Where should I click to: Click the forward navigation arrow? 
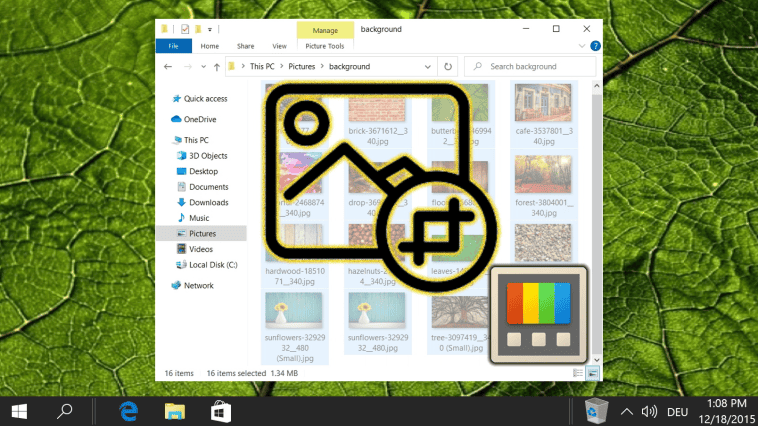pyautogui.click(x=188, y=67)
